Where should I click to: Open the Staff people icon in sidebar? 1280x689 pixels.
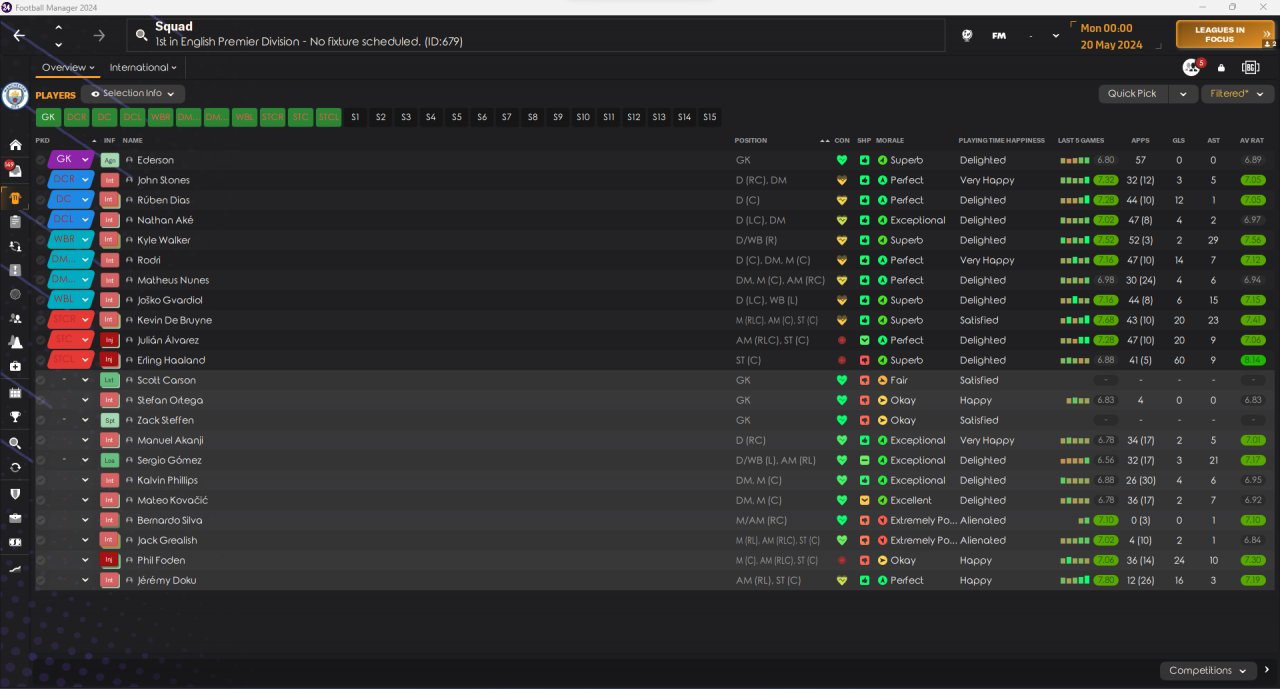click(15, 319)
